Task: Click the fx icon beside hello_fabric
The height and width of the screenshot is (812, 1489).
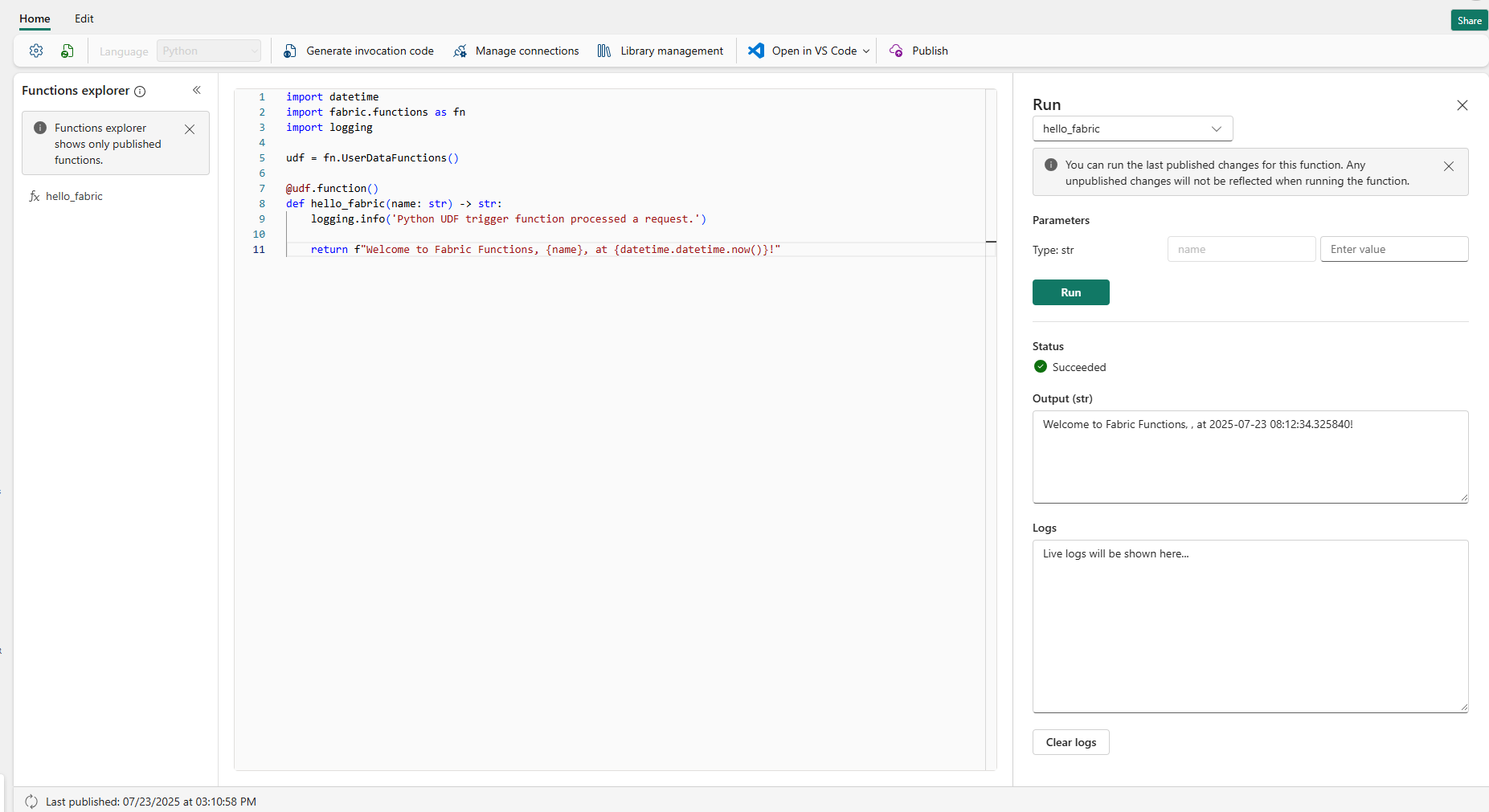Action: click(x=35, y=196)
